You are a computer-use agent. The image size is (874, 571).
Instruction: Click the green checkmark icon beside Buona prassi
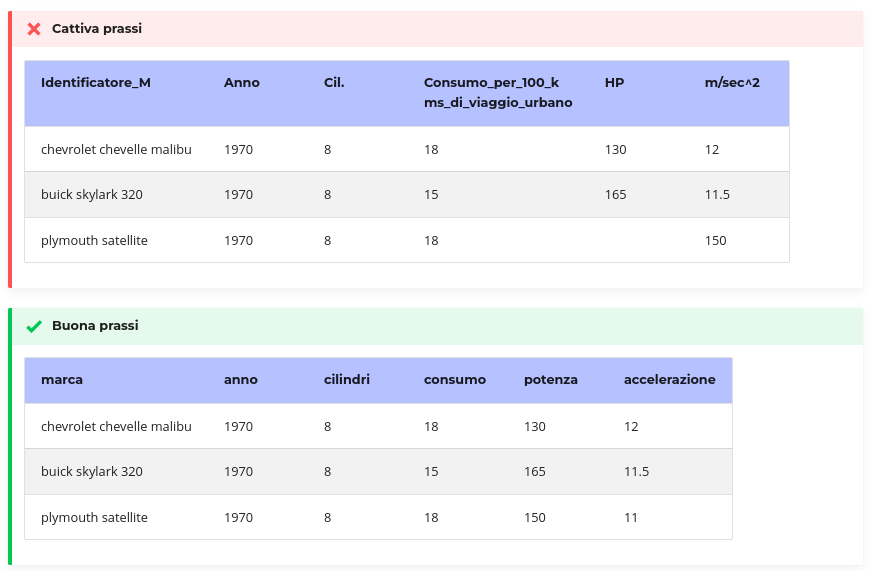(x=34, y=326)
